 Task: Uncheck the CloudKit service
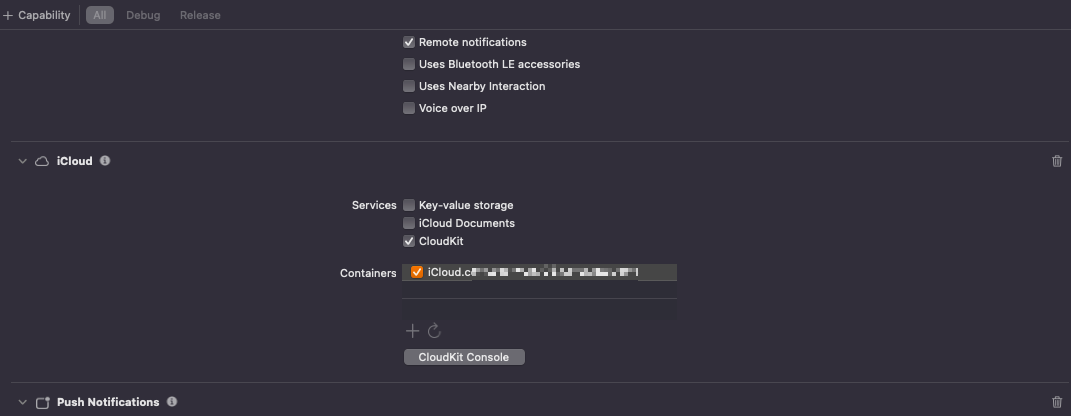click(x=409, y=241)
